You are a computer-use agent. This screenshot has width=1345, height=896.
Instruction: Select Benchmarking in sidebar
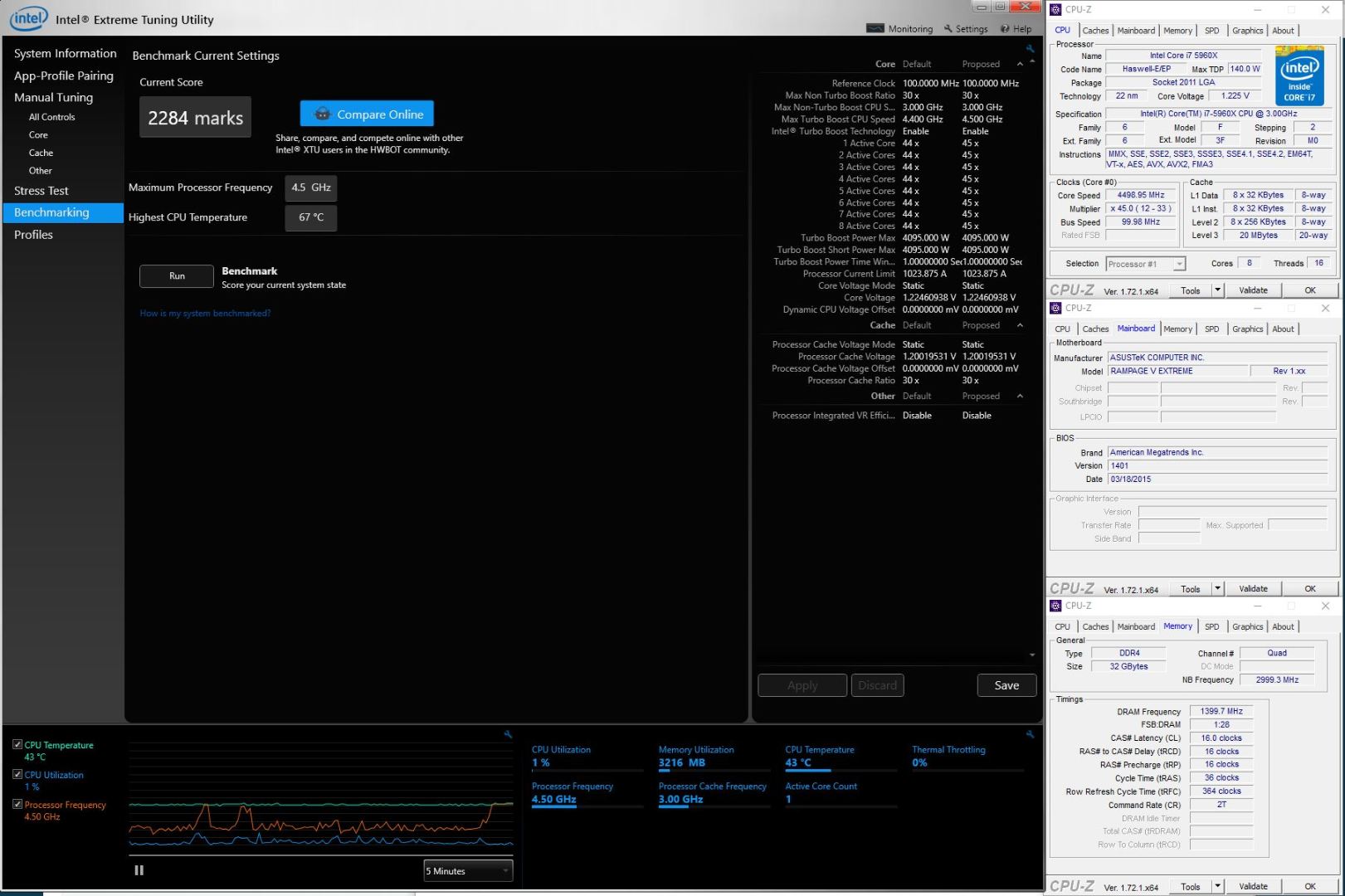click(64, 212)
